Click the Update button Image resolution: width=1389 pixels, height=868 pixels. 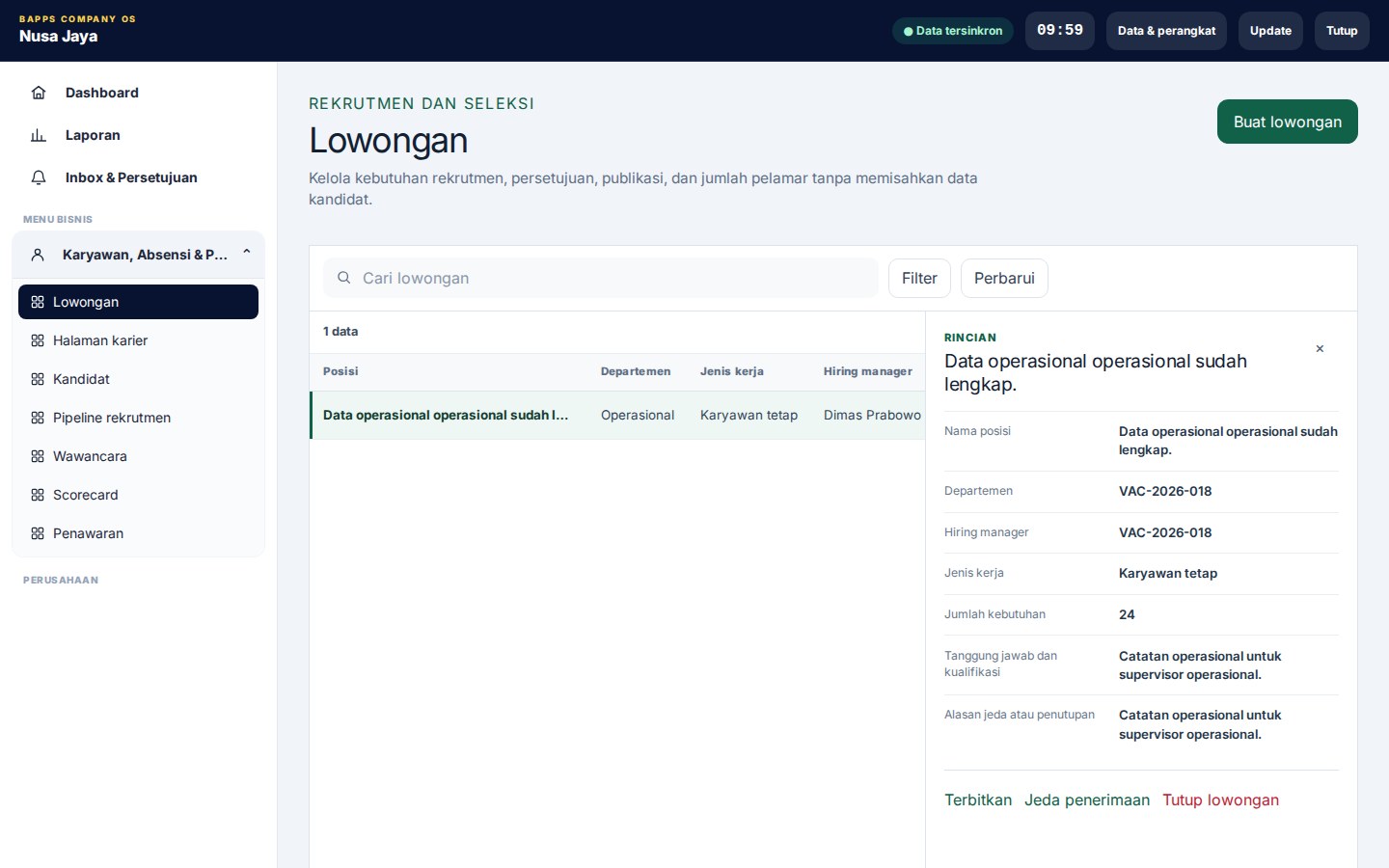pos(1270,31)
